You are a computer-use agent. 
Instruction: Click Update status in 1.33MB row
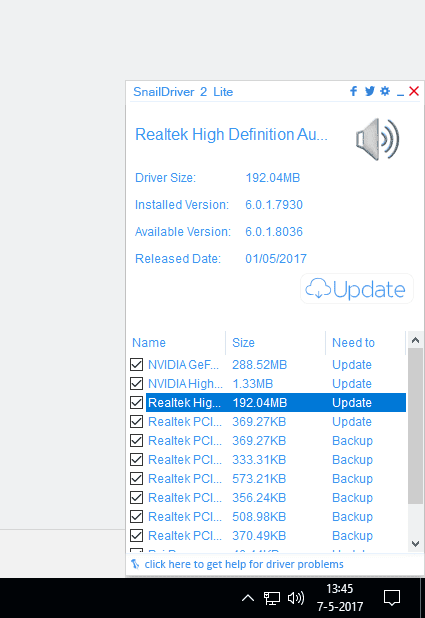[352, 383]
